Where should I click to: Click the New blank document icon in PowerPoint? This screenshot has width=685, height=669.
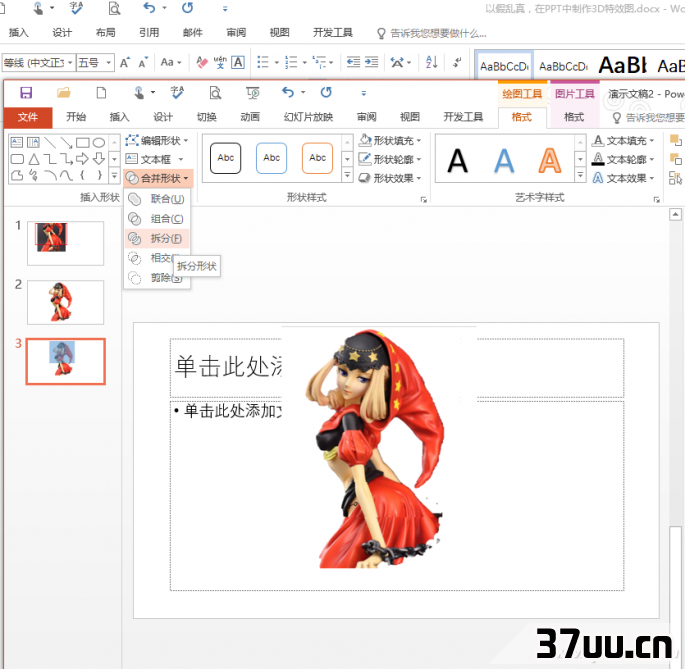point(101,93)
